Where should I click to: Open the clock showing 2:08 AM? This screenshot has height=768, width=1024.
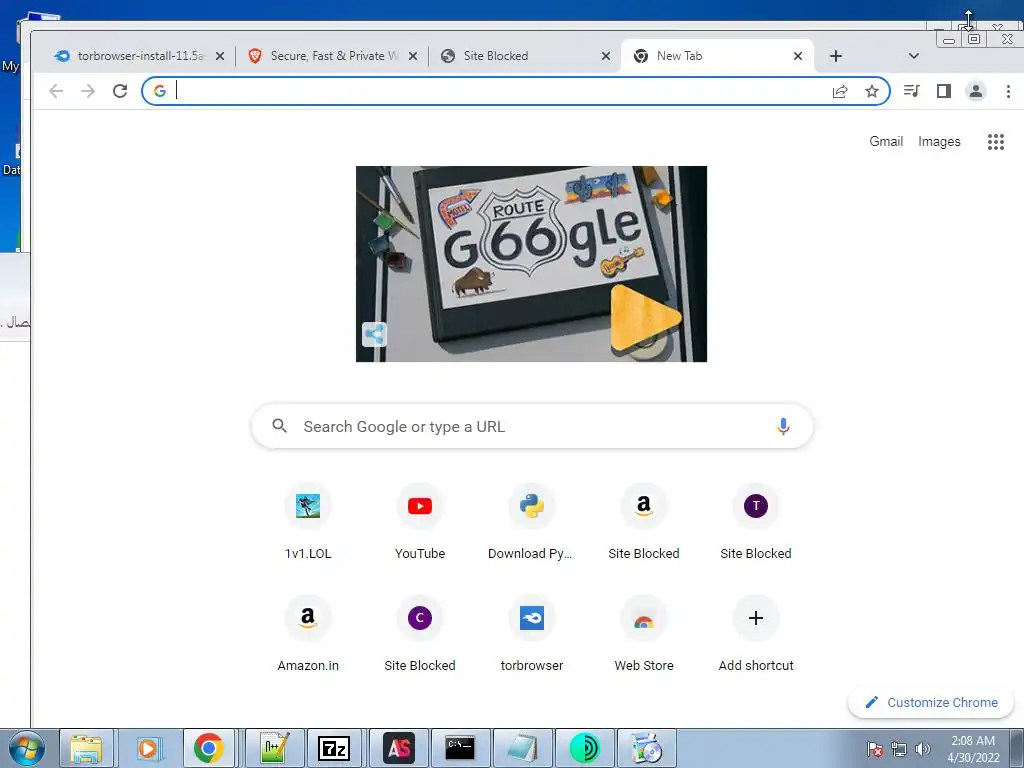coord(973,749)
